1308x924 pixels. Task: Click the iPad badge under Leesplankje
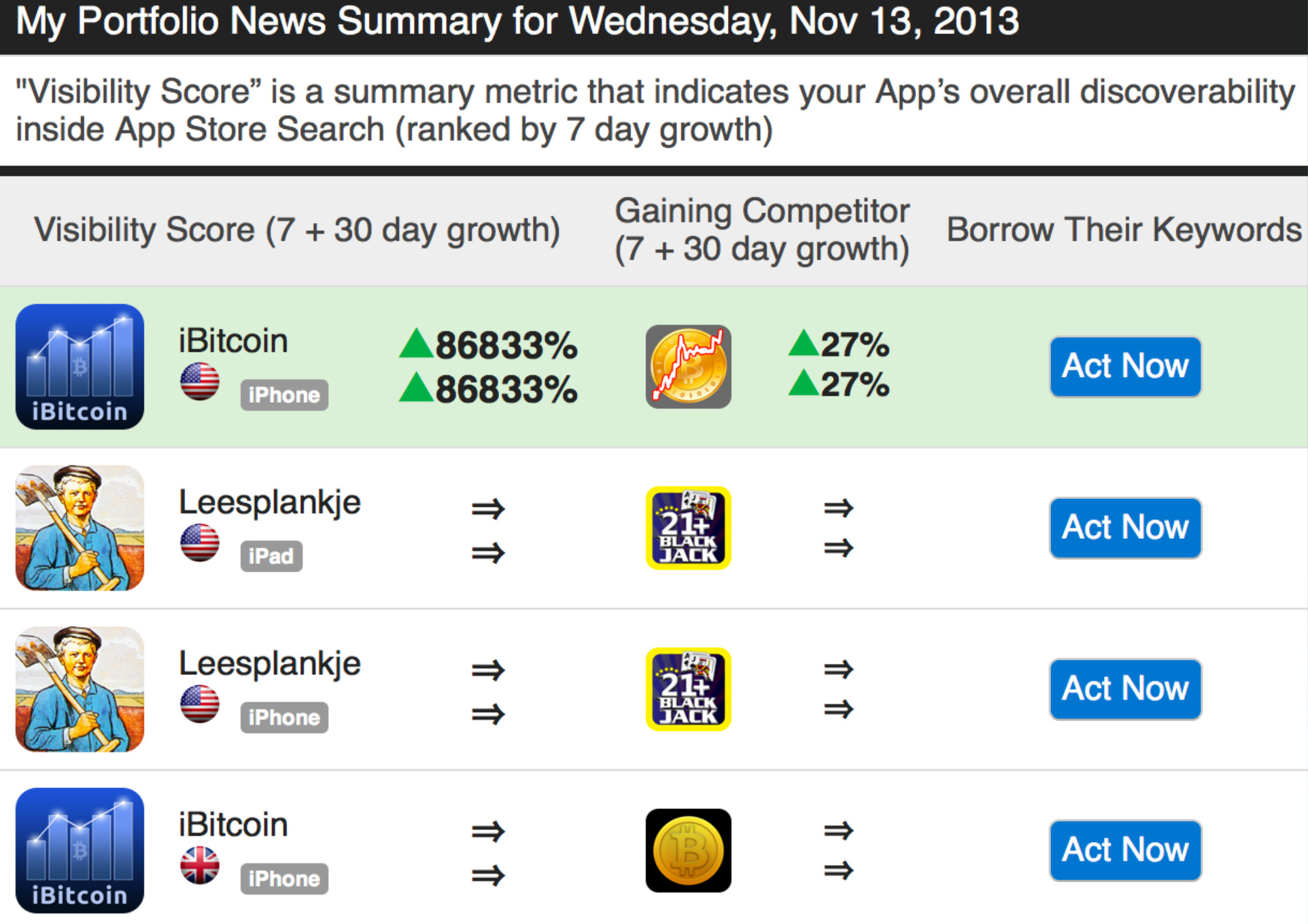point(271,556)
